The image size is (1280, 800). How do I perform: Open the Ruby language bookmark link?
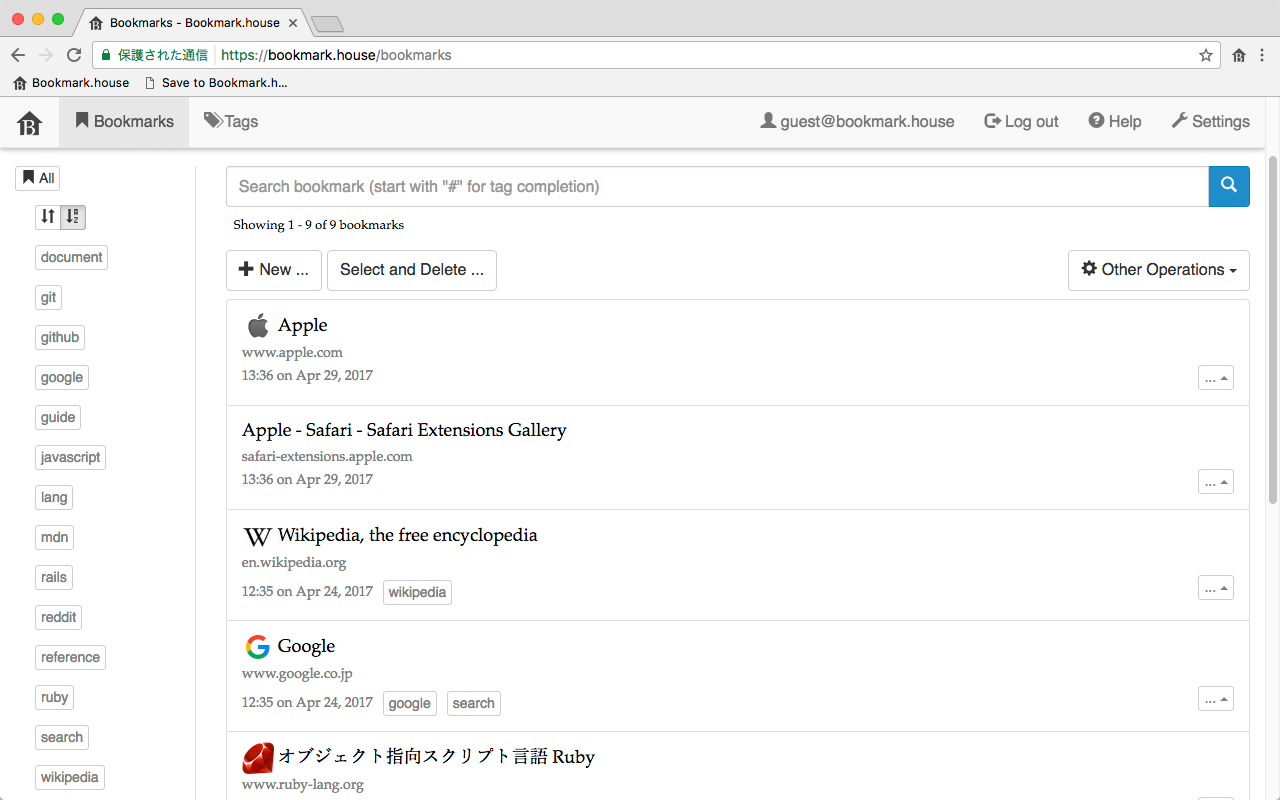coord(436,757)
